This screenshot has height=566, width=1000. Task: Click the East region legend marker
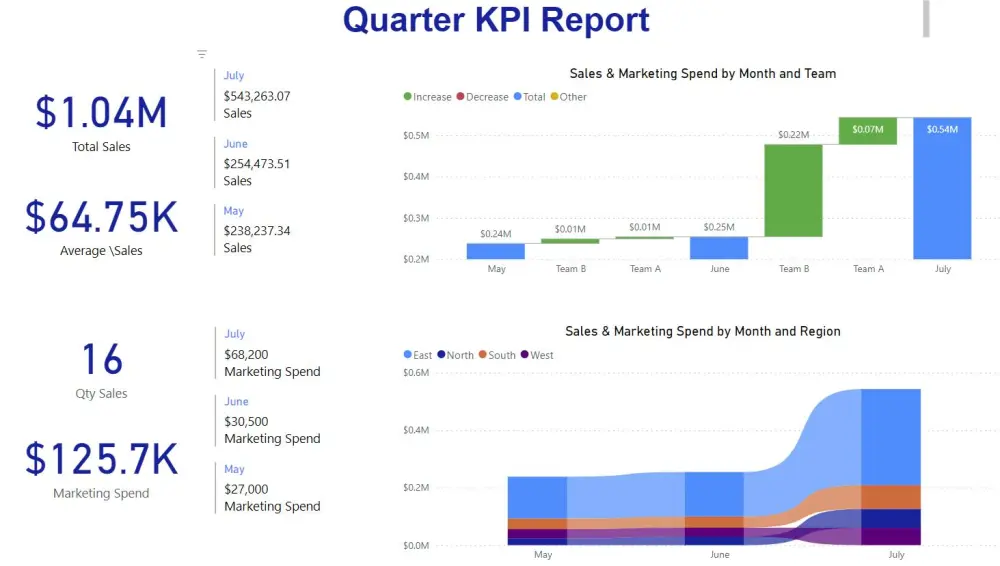click(408, 354)
